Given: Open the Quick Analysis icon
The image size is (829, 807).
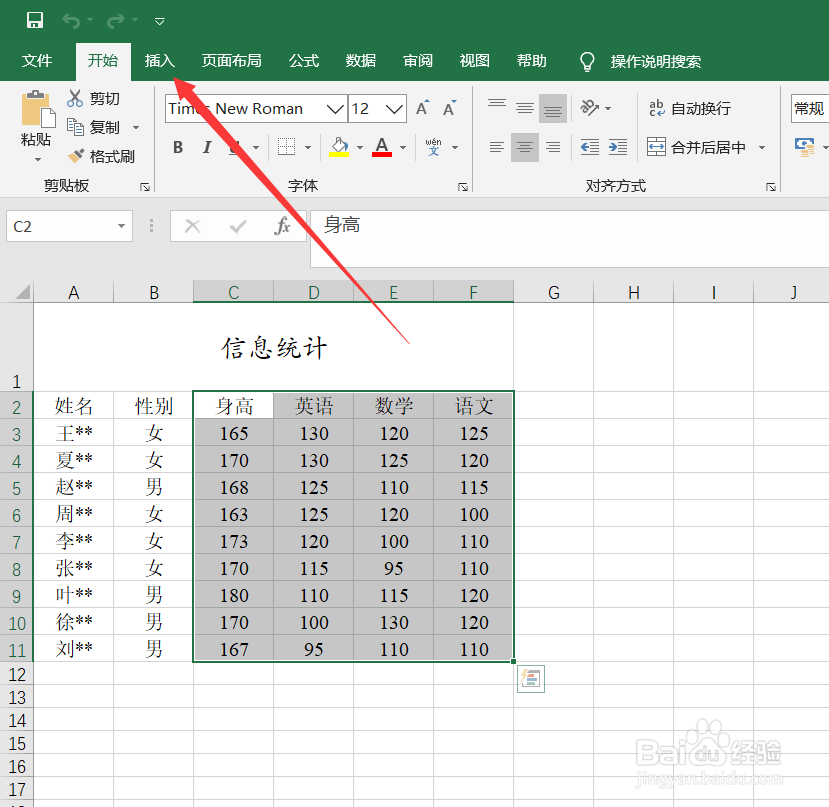Looking at the screenshot, I should click(531, 678).
